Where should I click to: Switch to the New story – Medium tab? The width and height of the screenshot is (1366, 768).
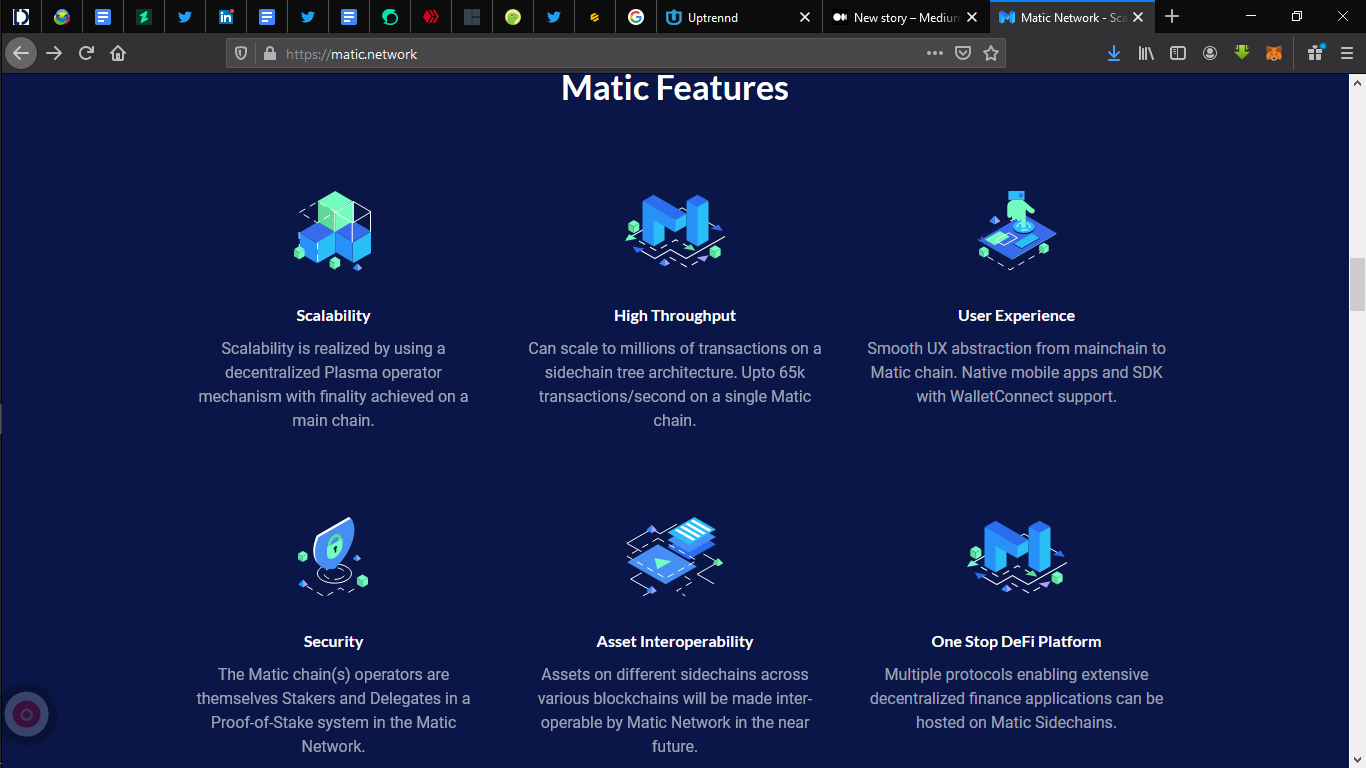(906, 17)
